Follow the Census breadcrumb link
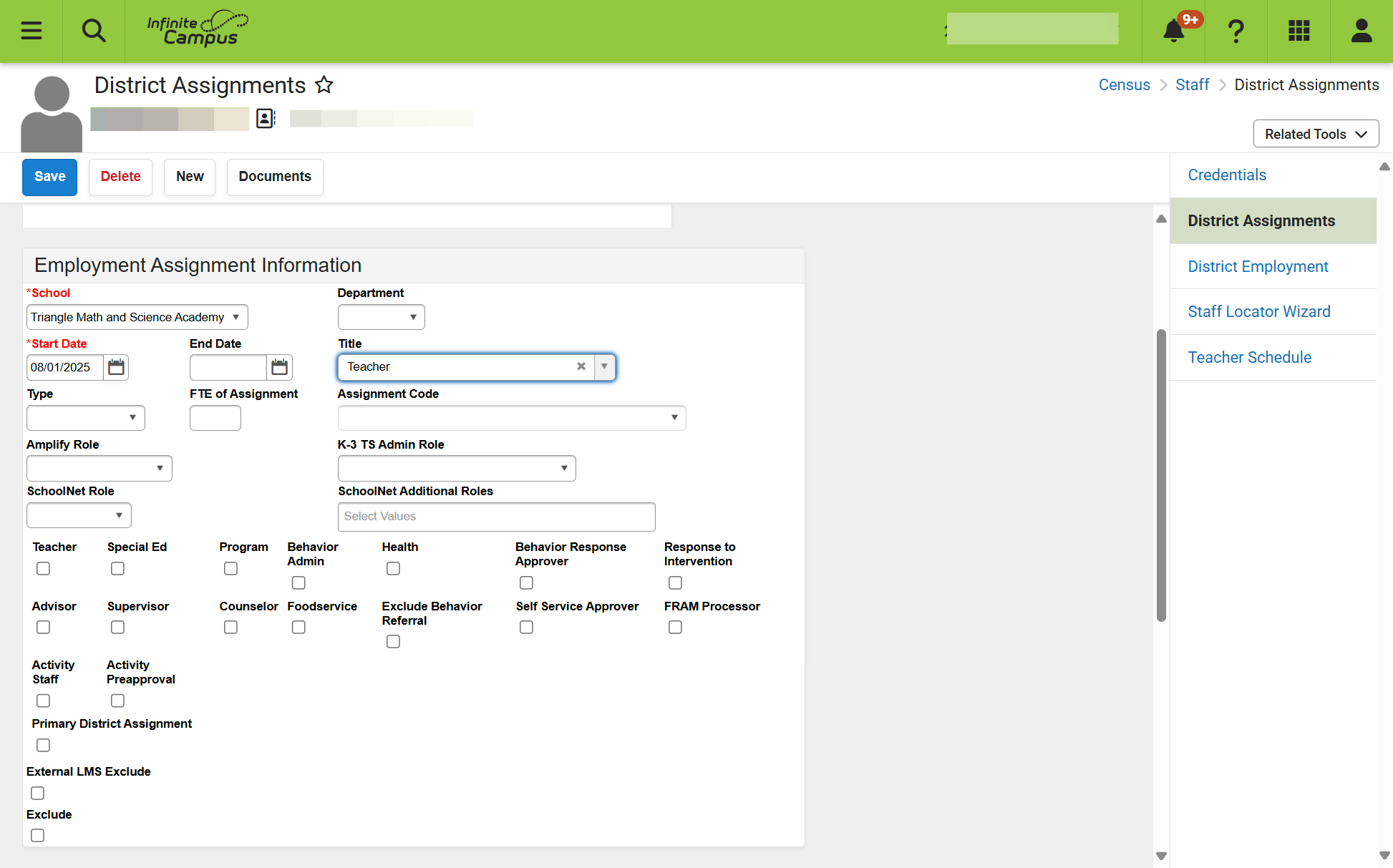 click(x=1124, y=84)
